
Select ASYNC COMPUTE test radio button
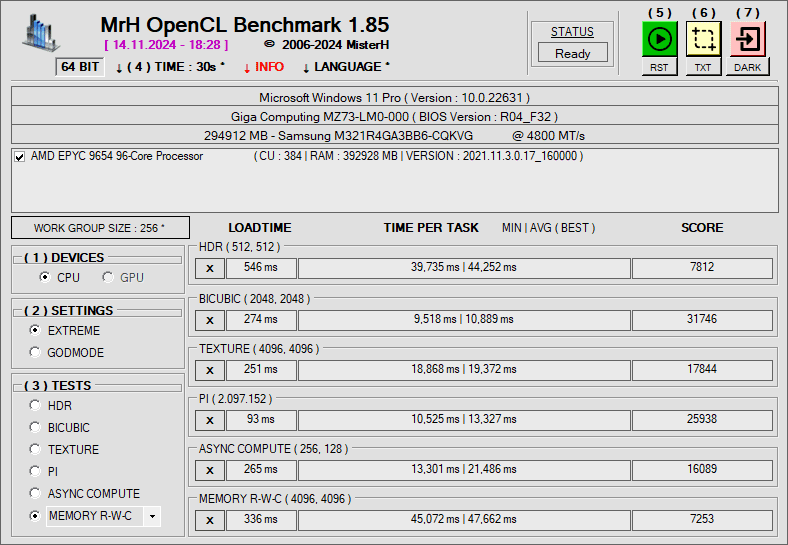[x=35, y=493]
